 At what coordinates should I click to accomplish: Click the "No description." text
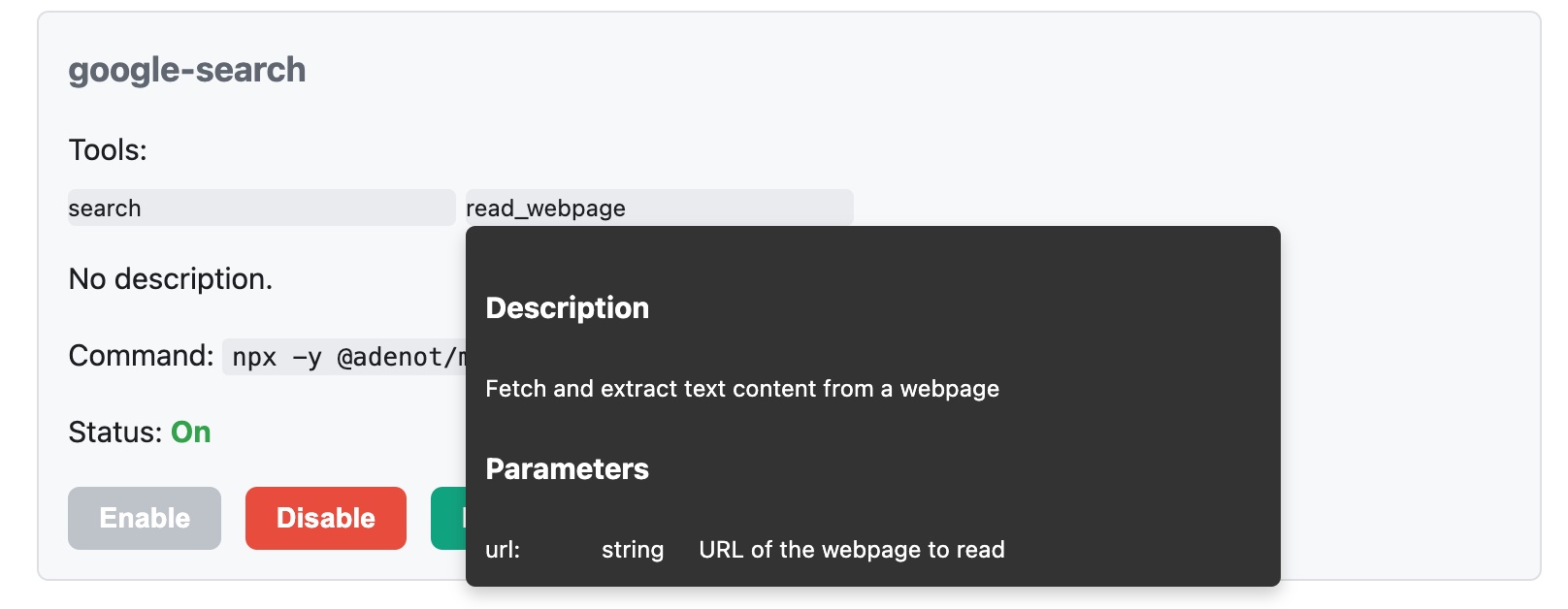click(x=171, y=279)
